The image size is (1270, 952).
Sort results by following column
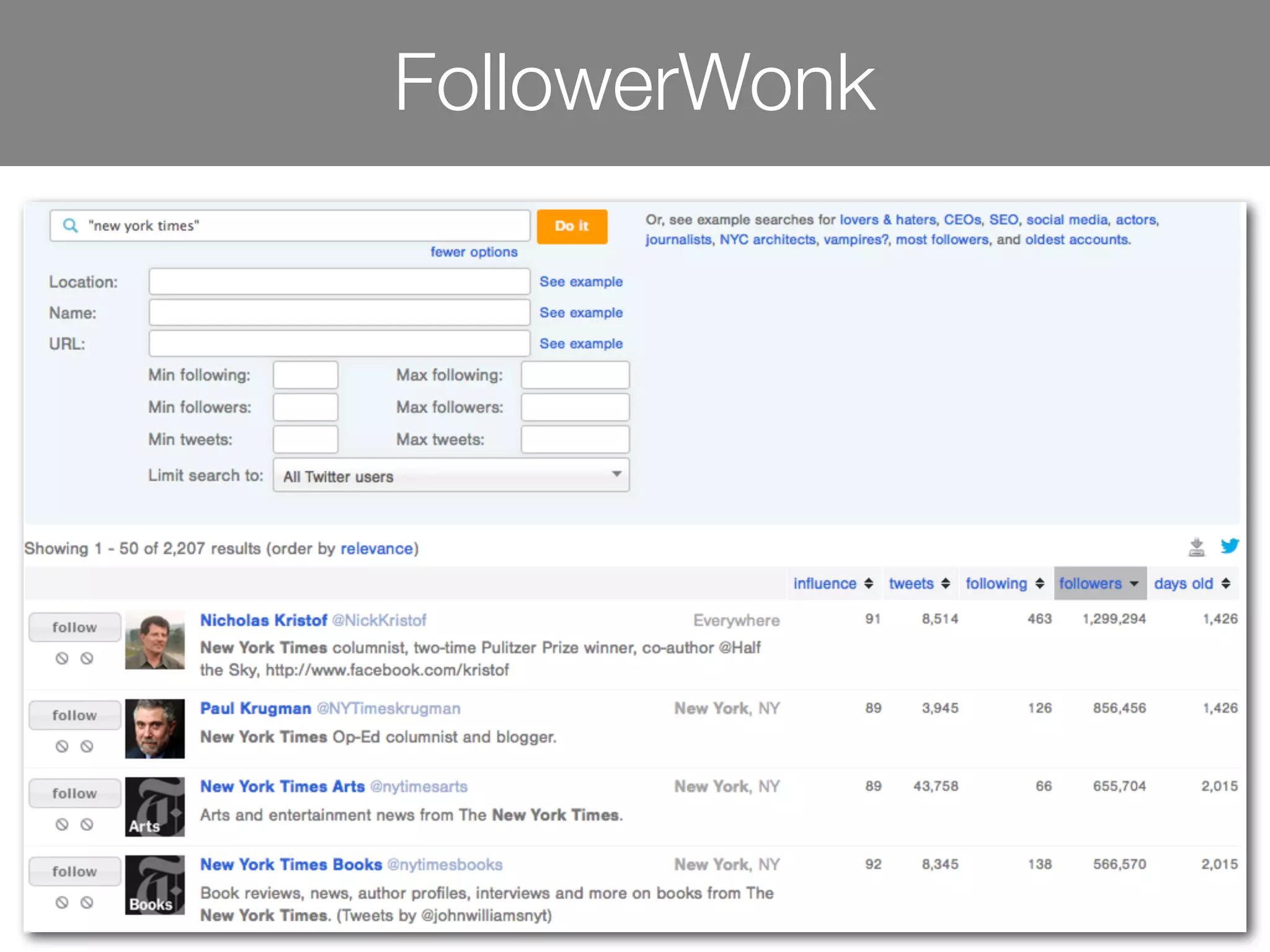[1005, 583]
